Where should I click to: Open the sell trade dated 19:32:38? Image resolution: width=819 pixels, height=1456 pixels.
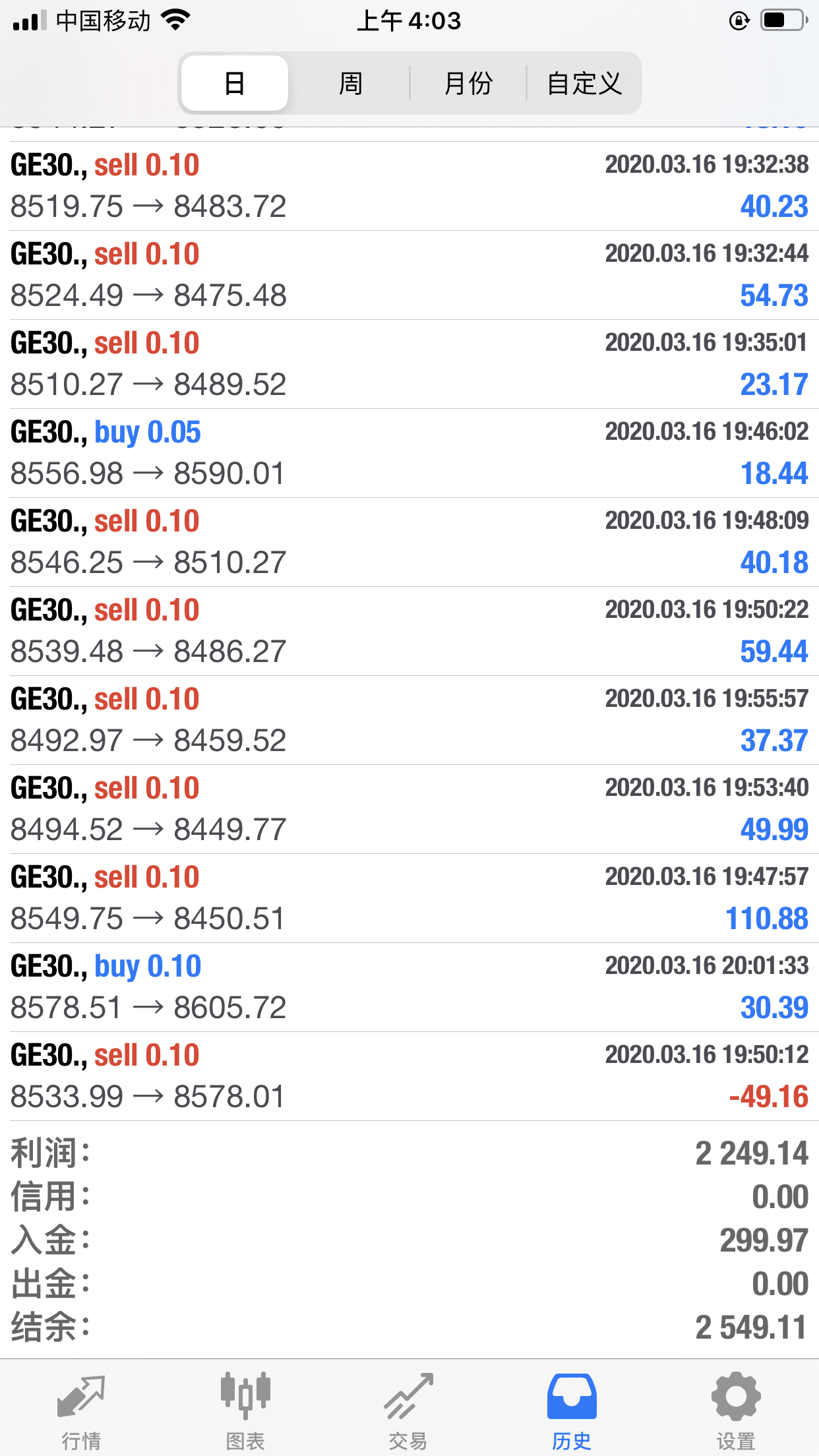409,186
